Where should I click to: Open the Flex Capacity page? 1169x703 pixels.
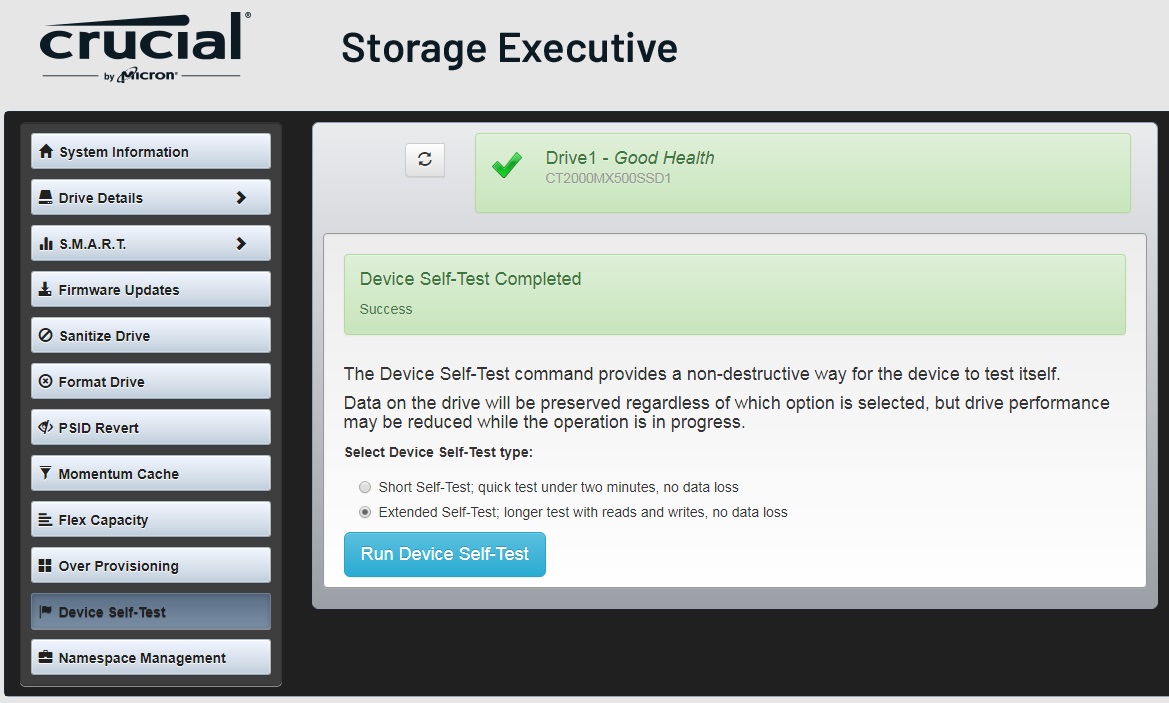tap(151, 519)
